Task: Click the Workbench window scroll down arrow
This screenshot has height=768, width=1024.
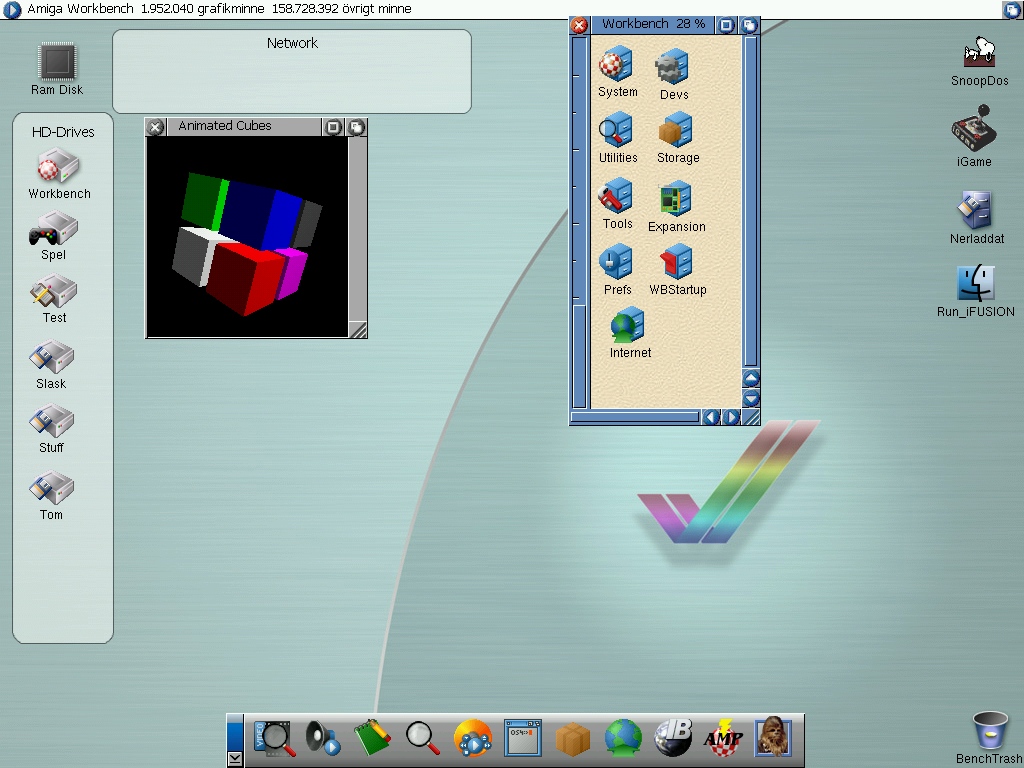Action: coord(751,398)
